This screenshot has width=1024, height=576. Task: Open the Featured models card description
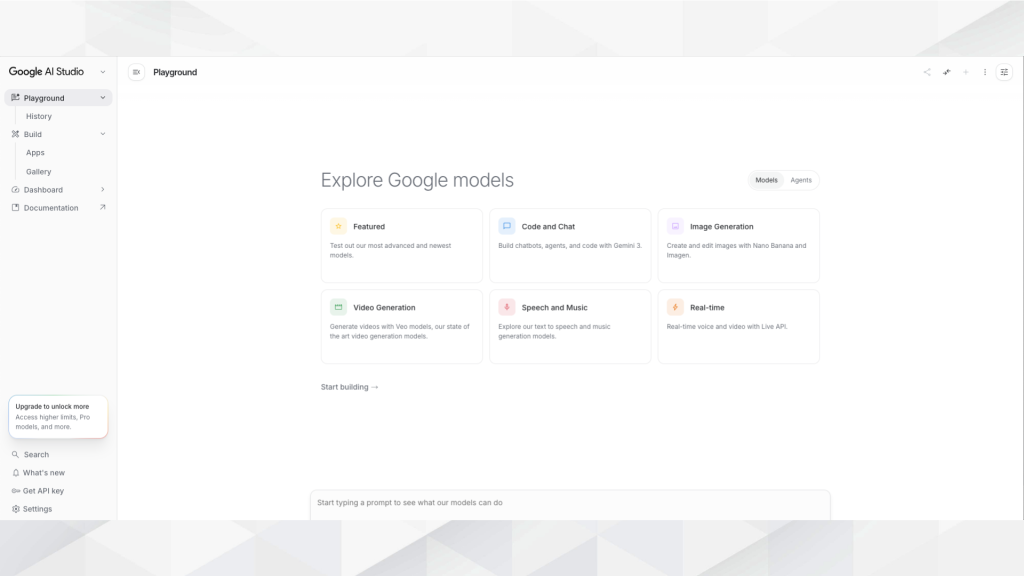coord(391,250)
